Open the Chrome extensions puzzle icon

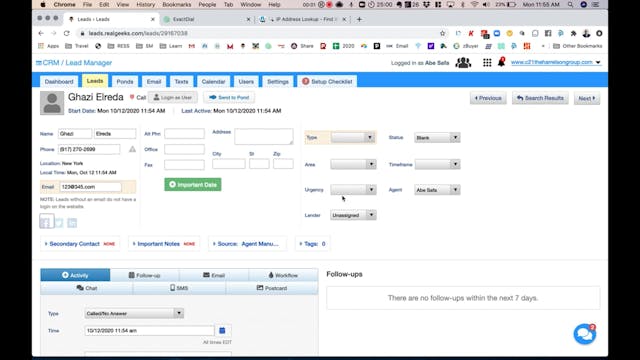tap(573, 33)
